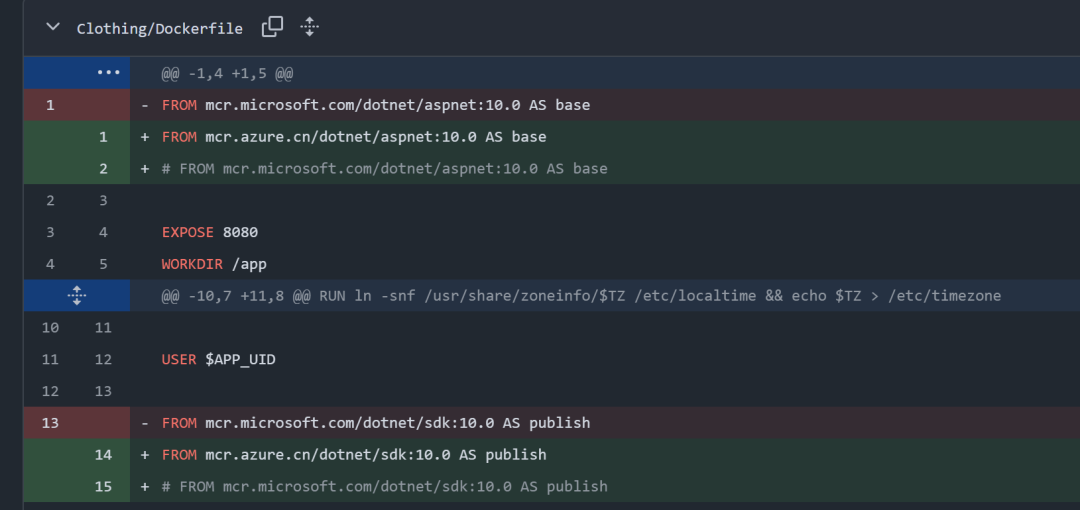Expand all lines in Clothing/Dockerfile
This screenshot has height=510, width=1080.
click(309, 28)
